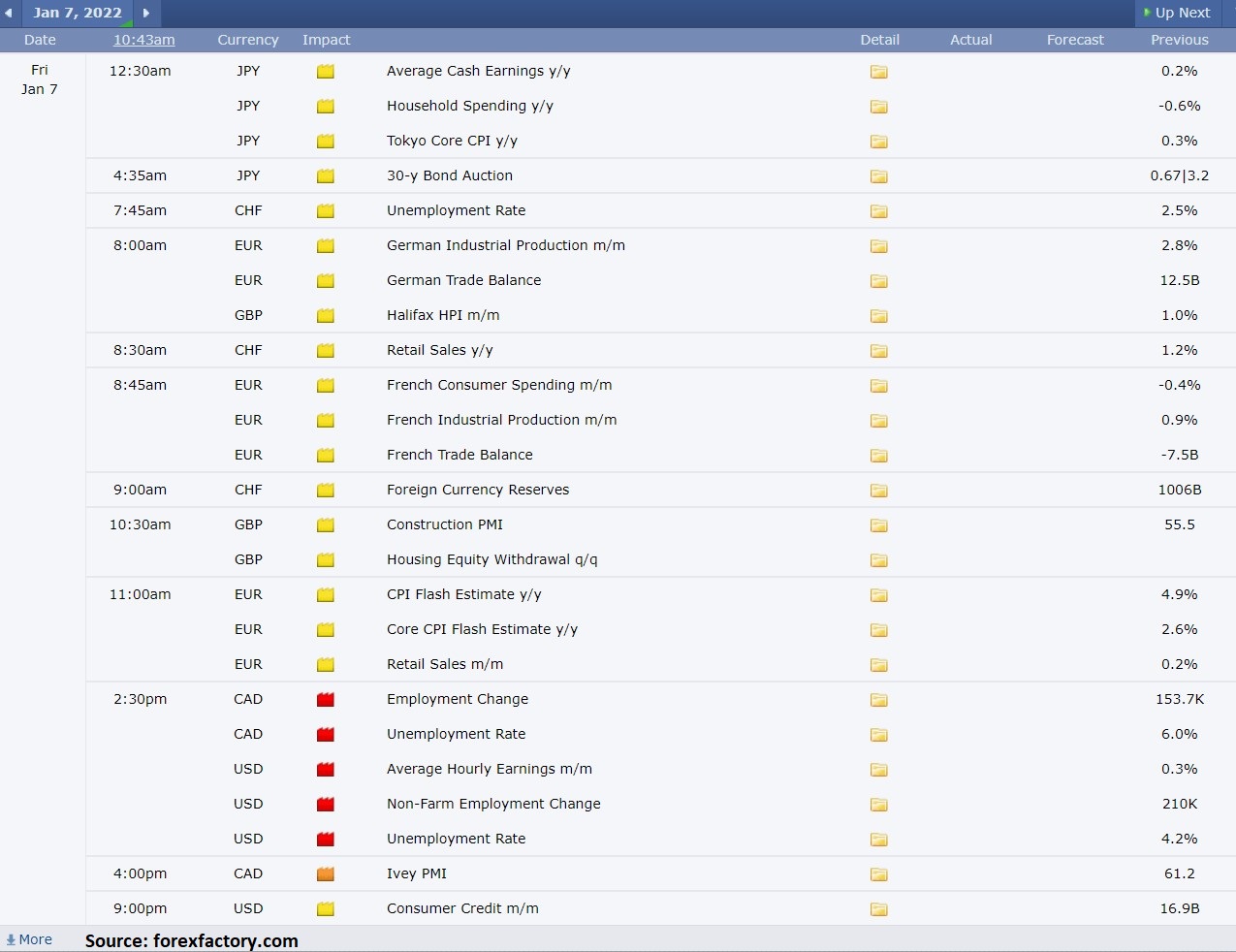Viewport: 1236px width, 952px height.
Task: Click the Fri Jan 7 date cell
Action: [x=40, y=79]
